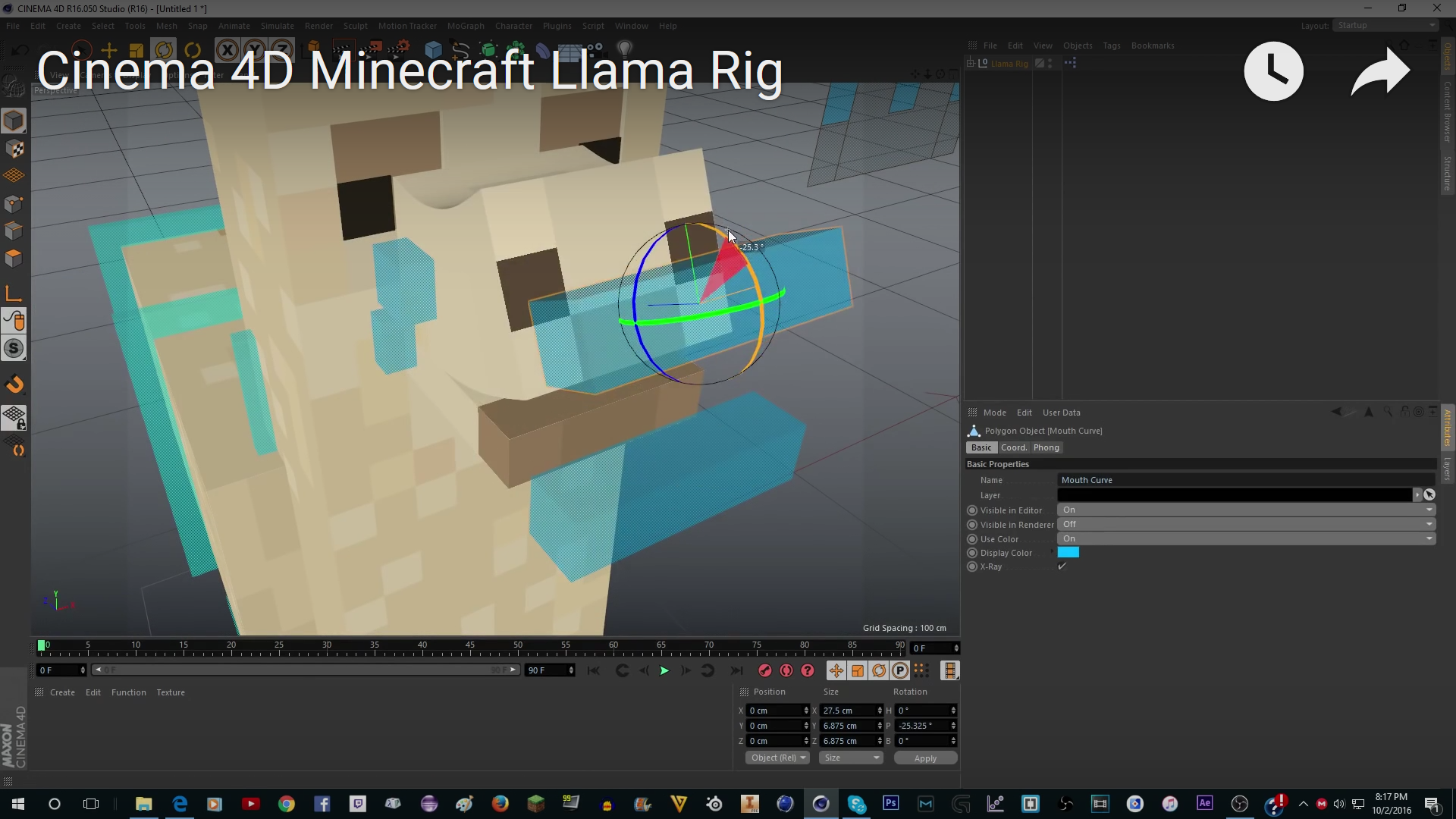The width and height of the screenshot is (1456, 819).
Task: Open Material Manager Texture menu
Action: (171, 692)
